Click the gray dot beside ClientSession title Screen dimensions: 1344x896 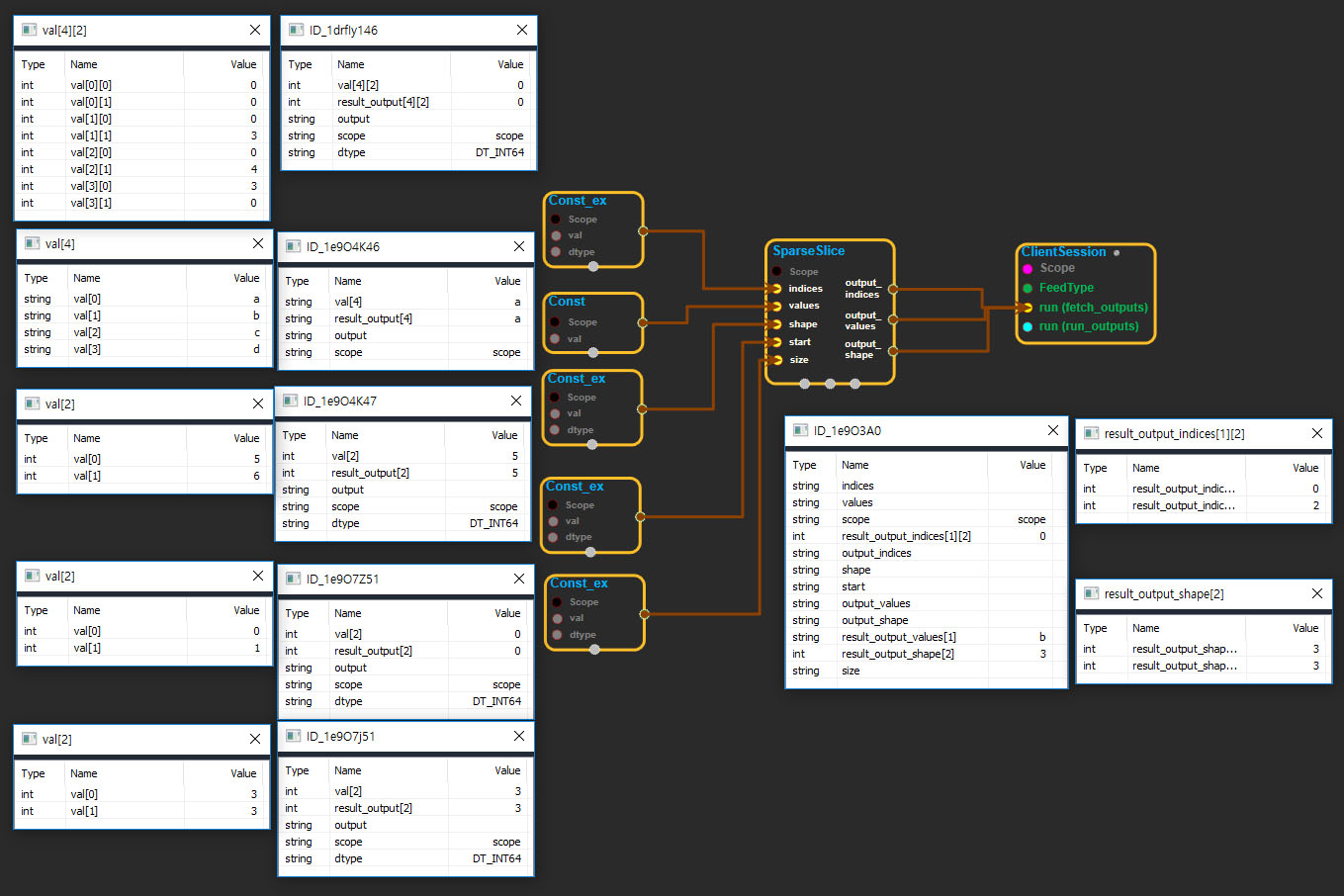coord(1117,253)
